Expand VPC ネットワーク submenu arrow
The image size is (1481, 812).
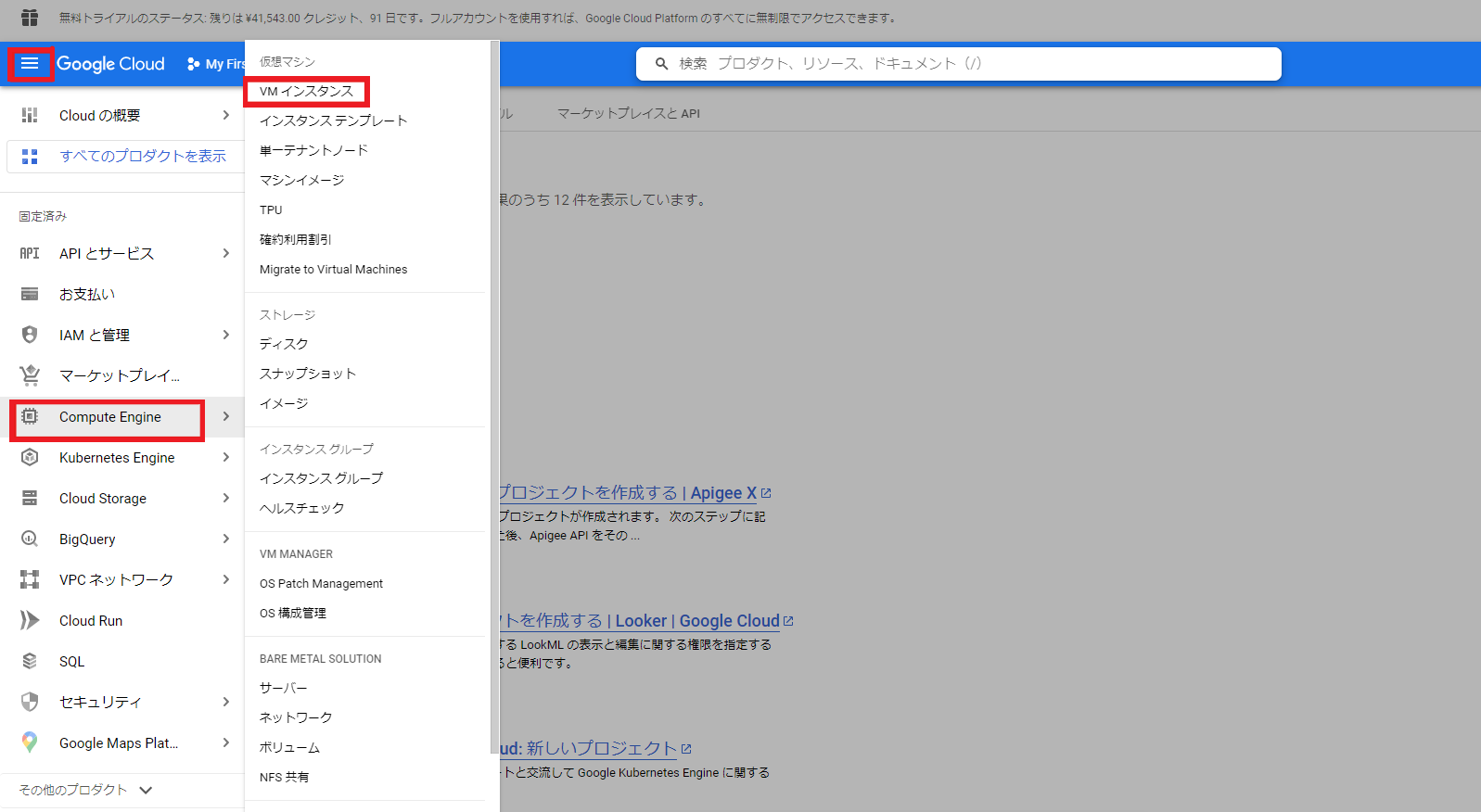tap(225, 579)
